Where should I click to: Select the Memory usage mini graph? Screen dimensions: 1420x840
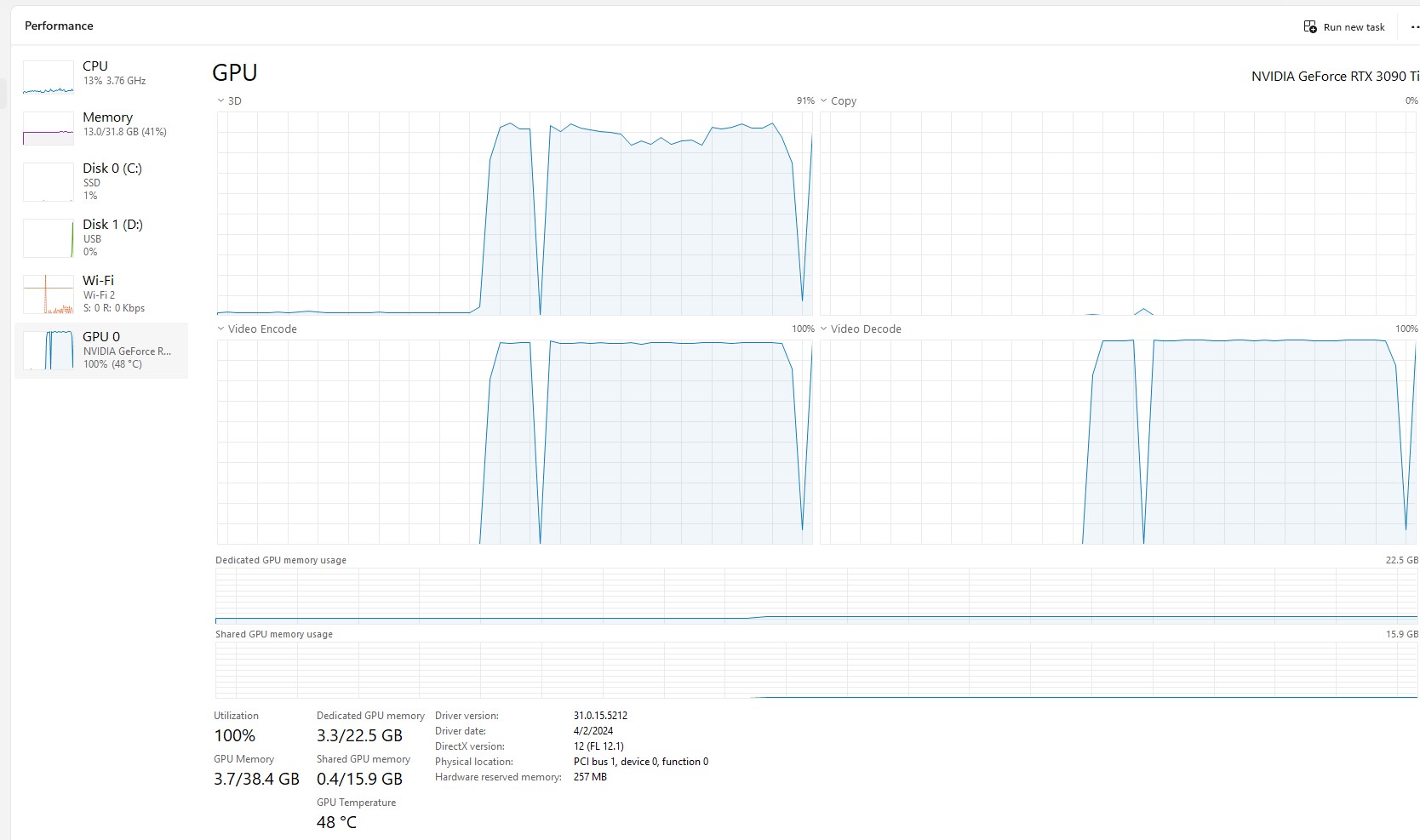[x=48, y=129]
